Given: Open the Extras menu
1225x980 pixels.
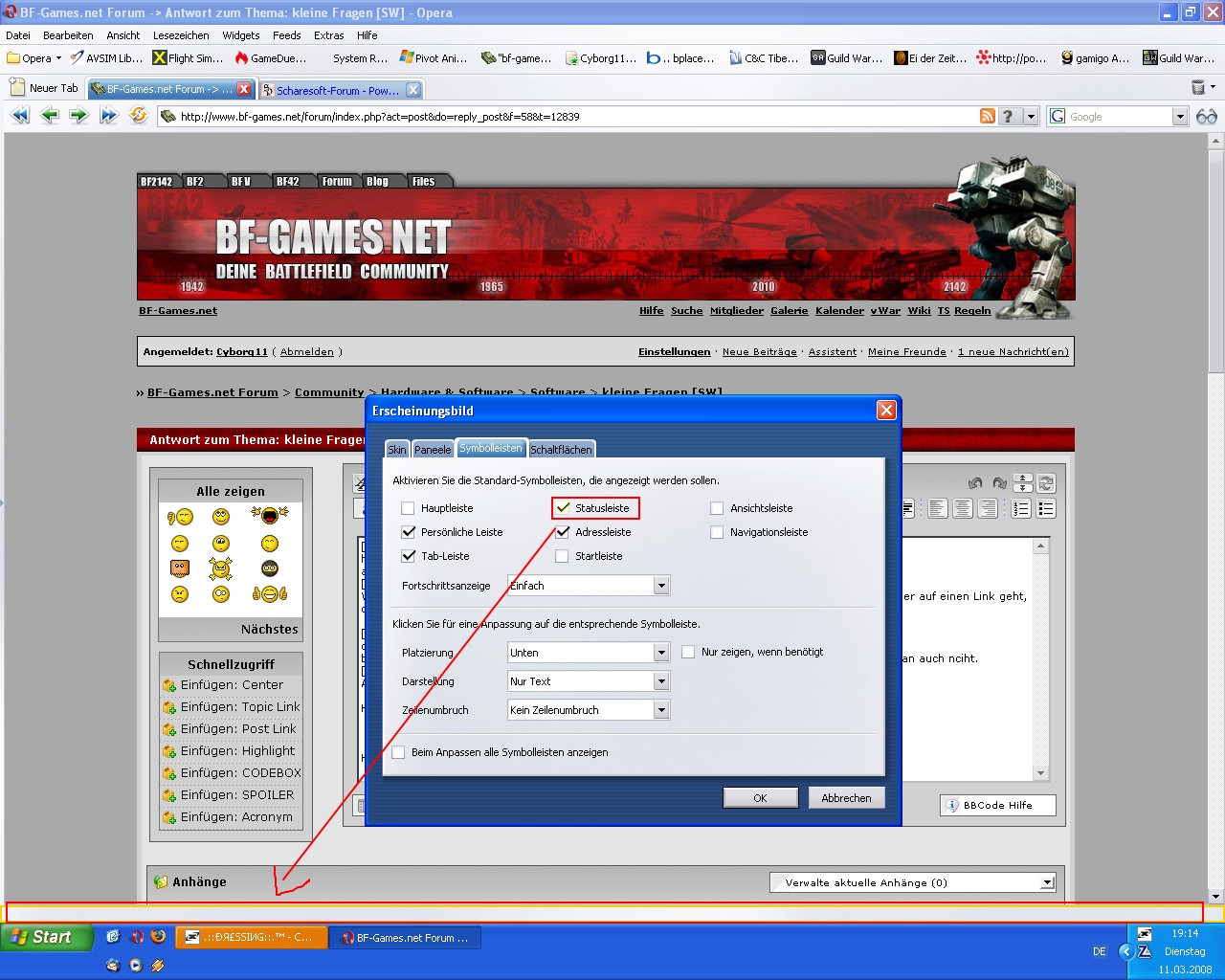Looking at the screenshot, I should (329, 35).
